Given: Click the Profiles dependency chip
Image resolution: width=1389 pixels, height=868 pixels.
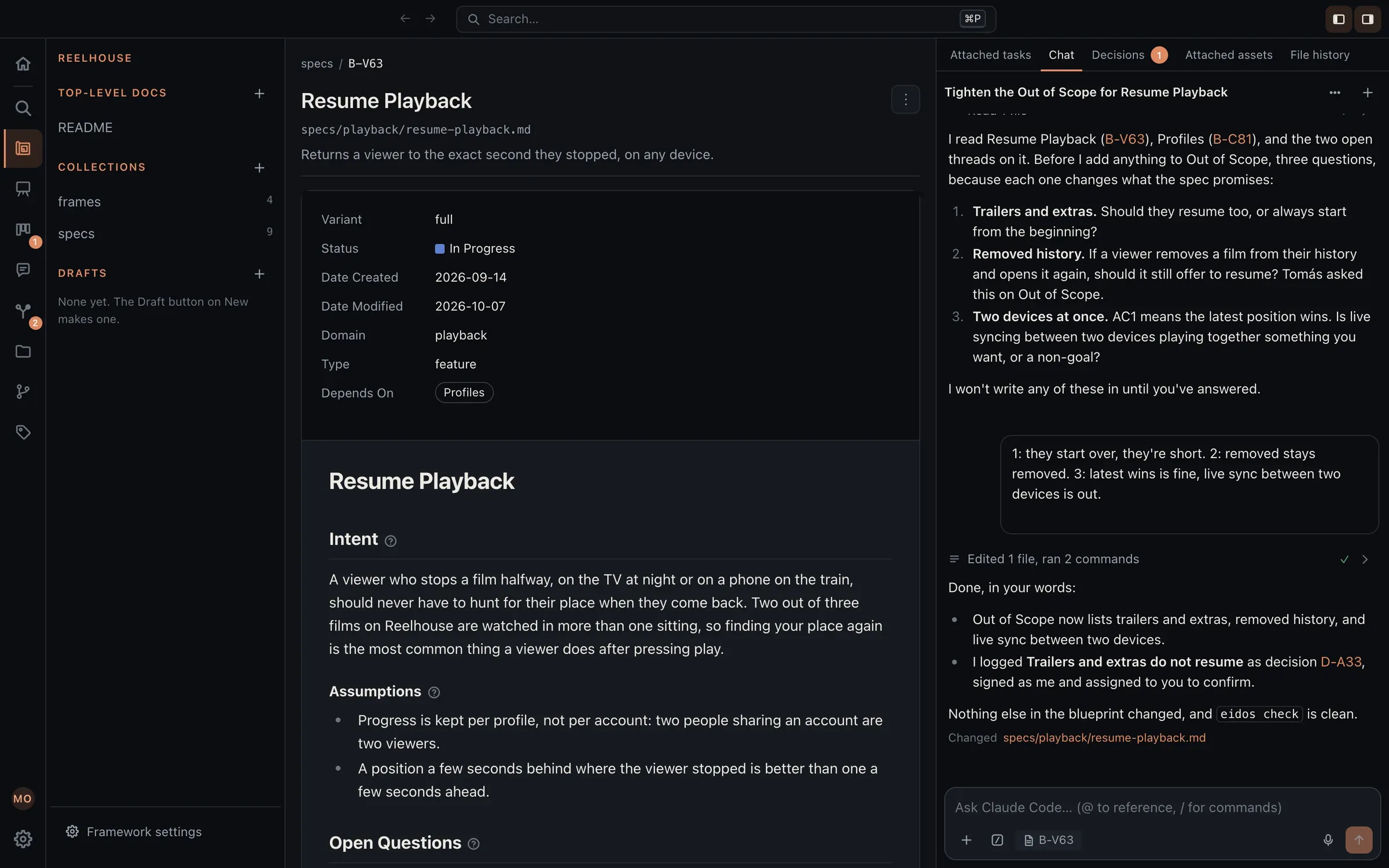Looking at the screenshot, I should point(464,393).
